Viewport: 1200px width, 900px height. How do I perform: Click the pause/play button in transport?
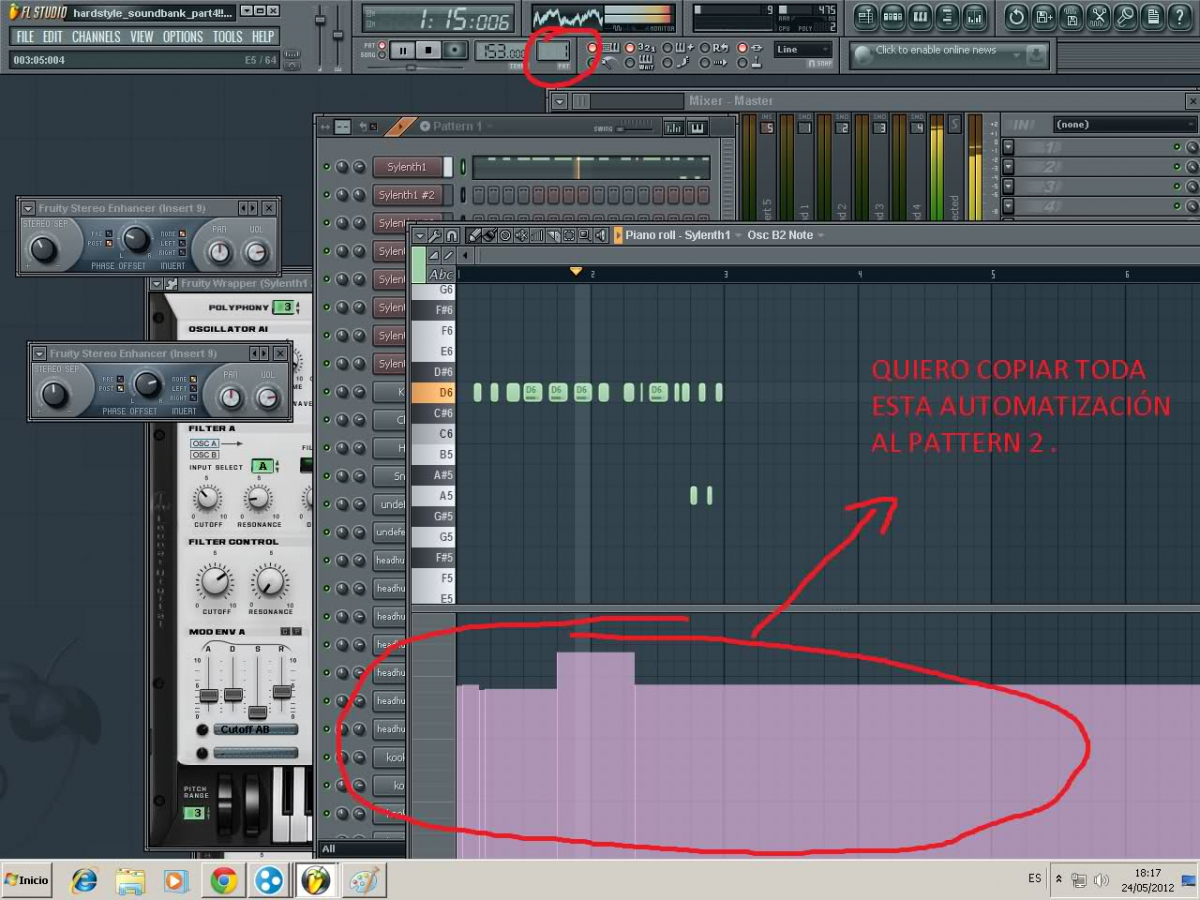point(402,49)
